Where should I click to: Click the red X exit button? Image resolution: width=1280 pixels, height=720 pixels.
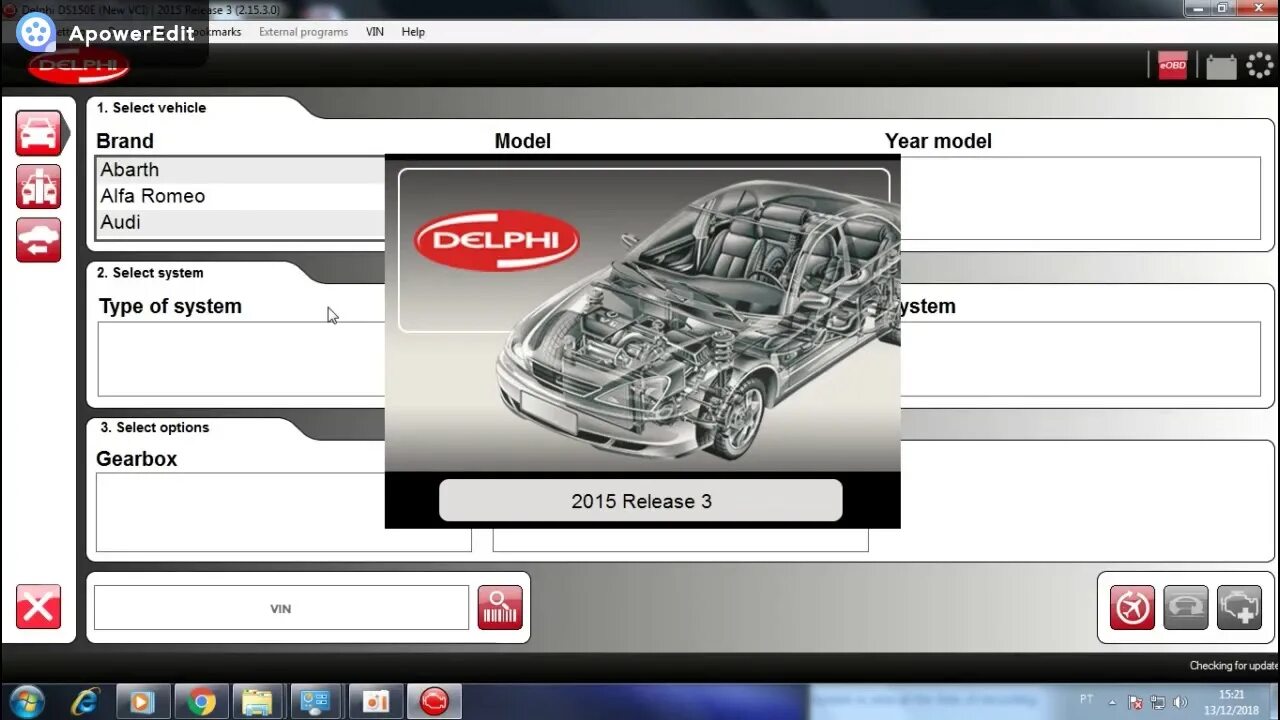click(39, 607)
